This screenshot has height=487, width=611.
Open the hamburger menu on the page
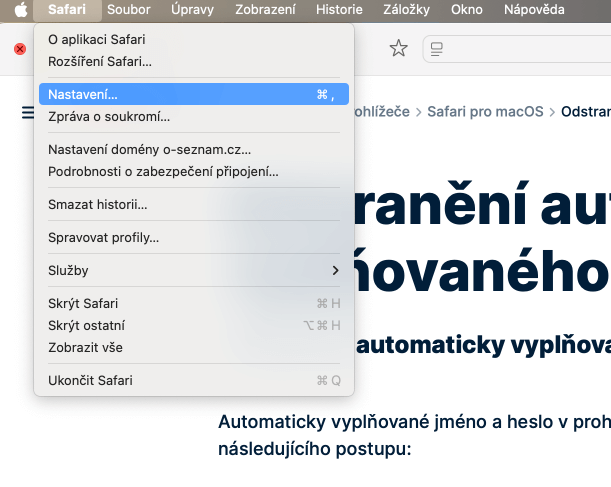[x=26, y=112]
